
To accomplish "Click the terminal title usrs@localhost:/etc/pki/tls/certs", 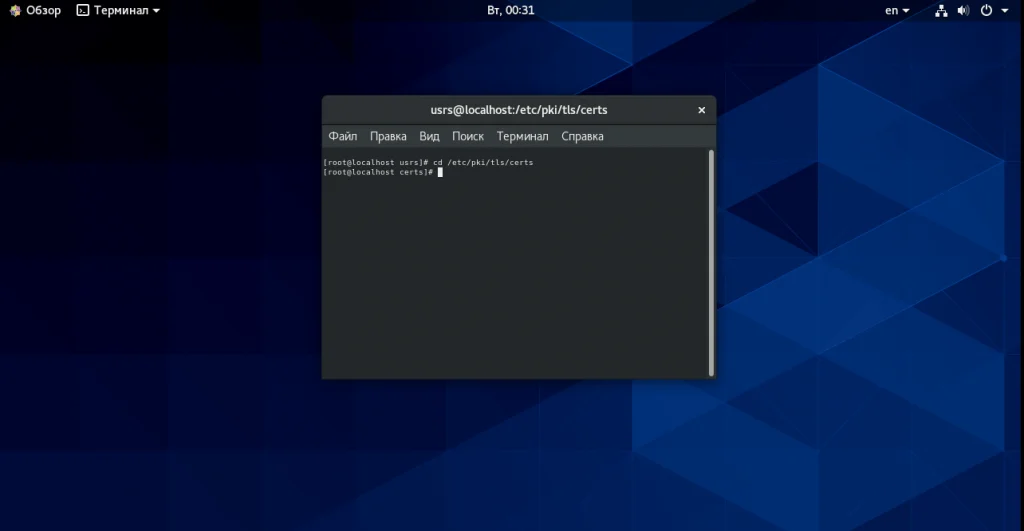I will pyautogui.click(x=519, y=110).
